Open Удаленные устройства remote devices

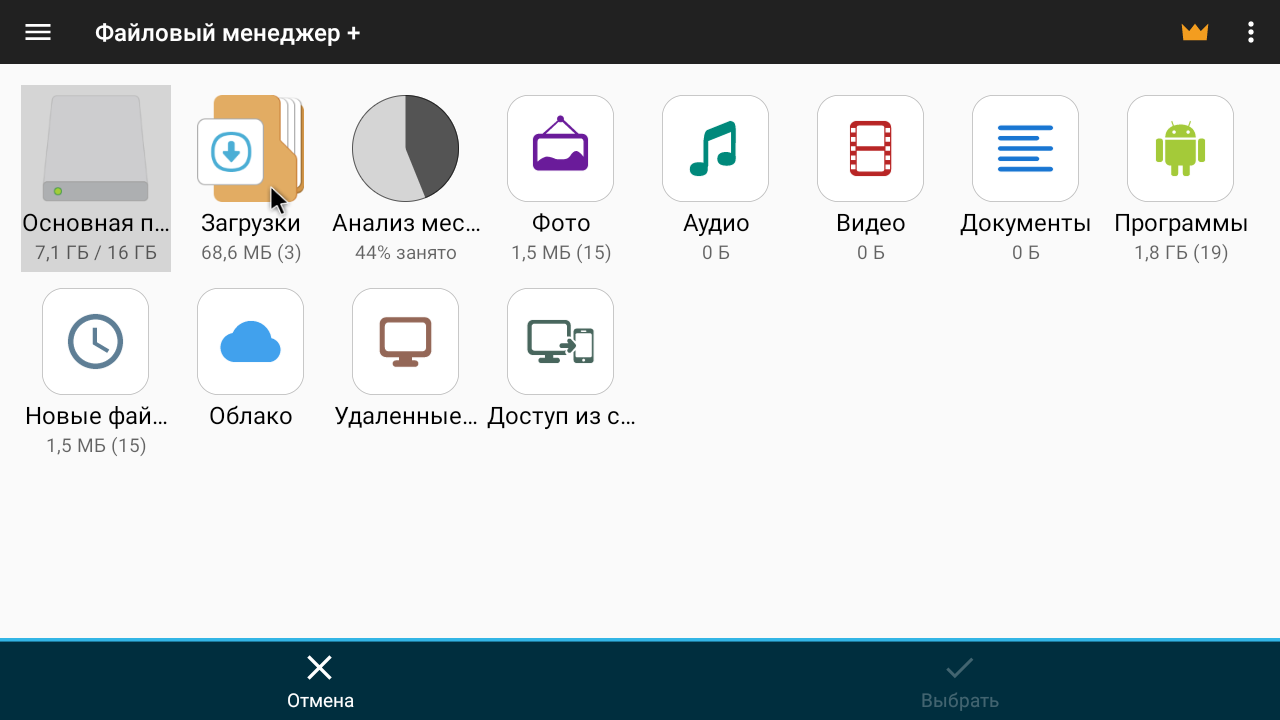pyautogui.click(x=405, y=341)
